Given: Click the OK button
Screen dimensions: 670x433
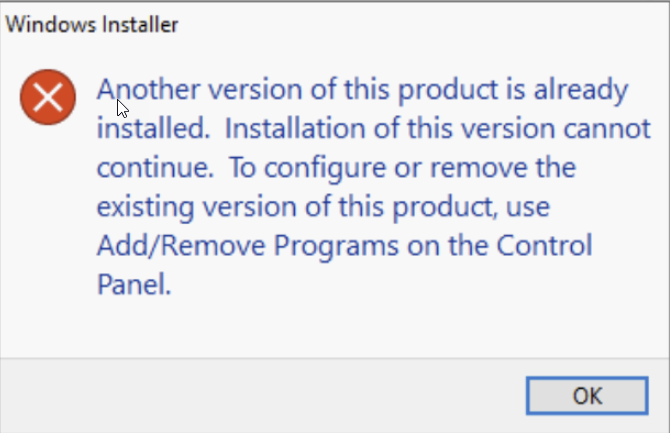Looking at the screenshot, I should (587, 396).
